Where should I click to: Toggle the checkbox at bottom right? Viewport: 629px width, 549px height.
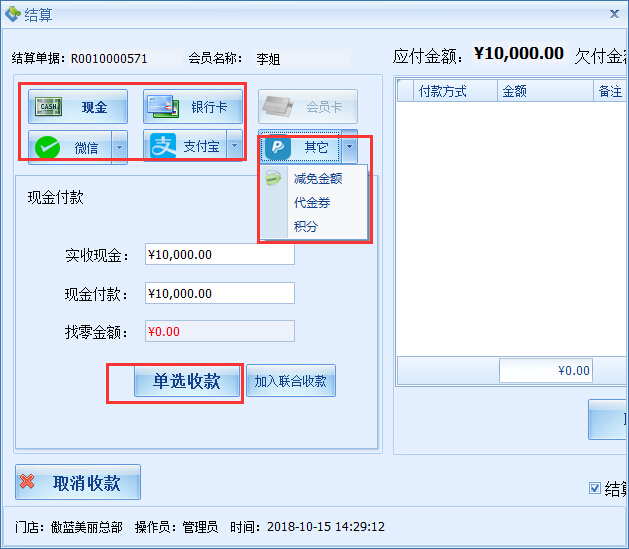[595, 488]
